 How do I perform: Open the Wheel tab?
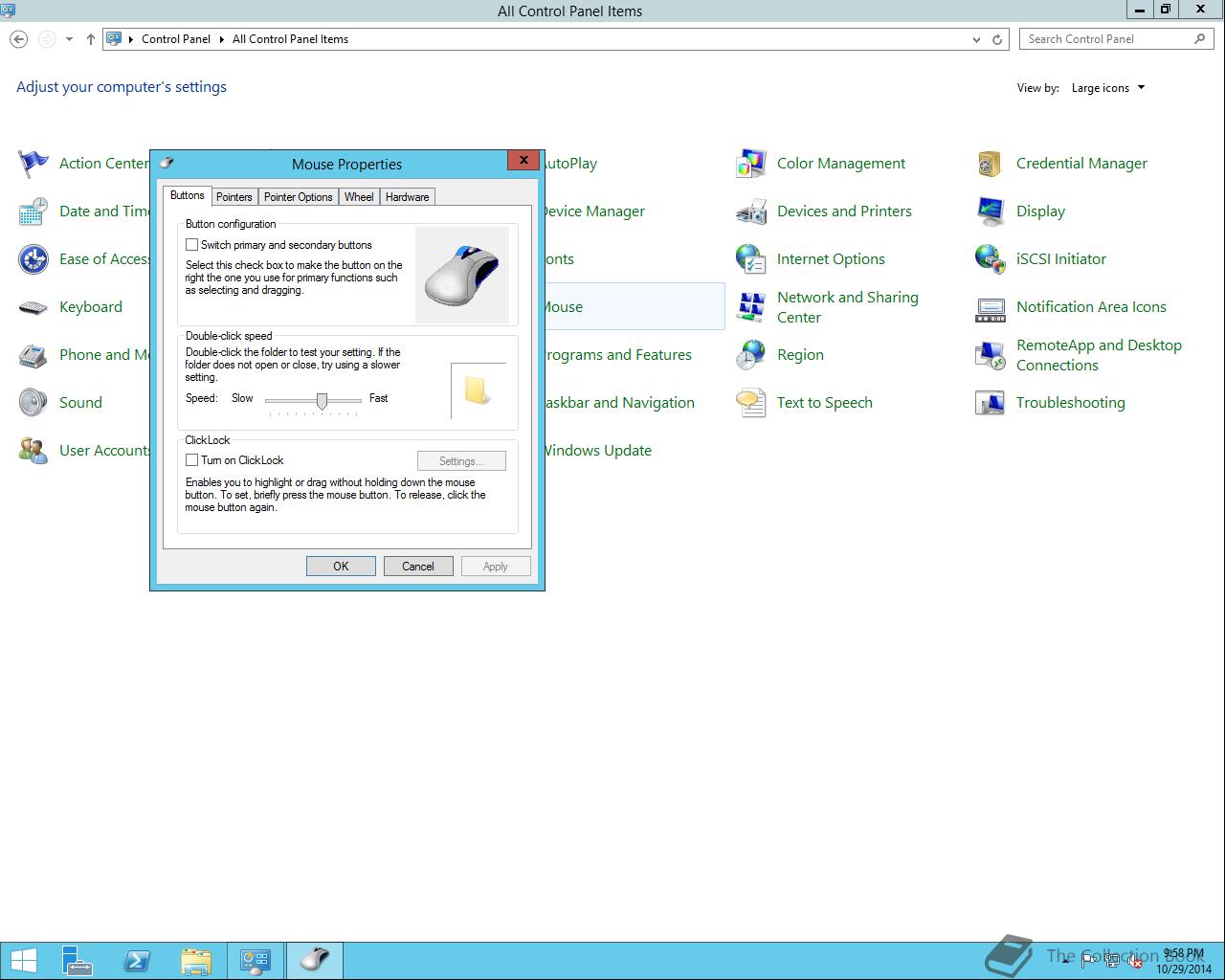(x=359, y=197)
